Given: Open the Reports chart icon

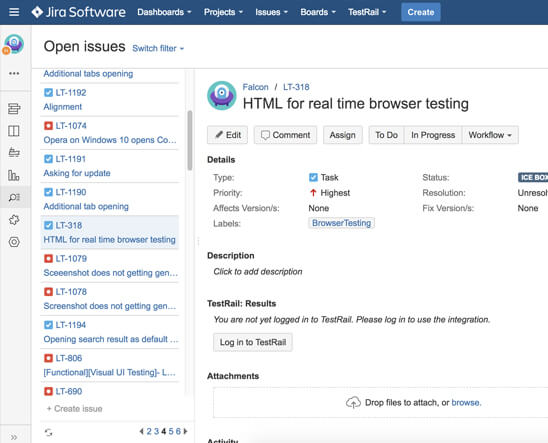Looking at the screenshot, I should coord(14,175).
